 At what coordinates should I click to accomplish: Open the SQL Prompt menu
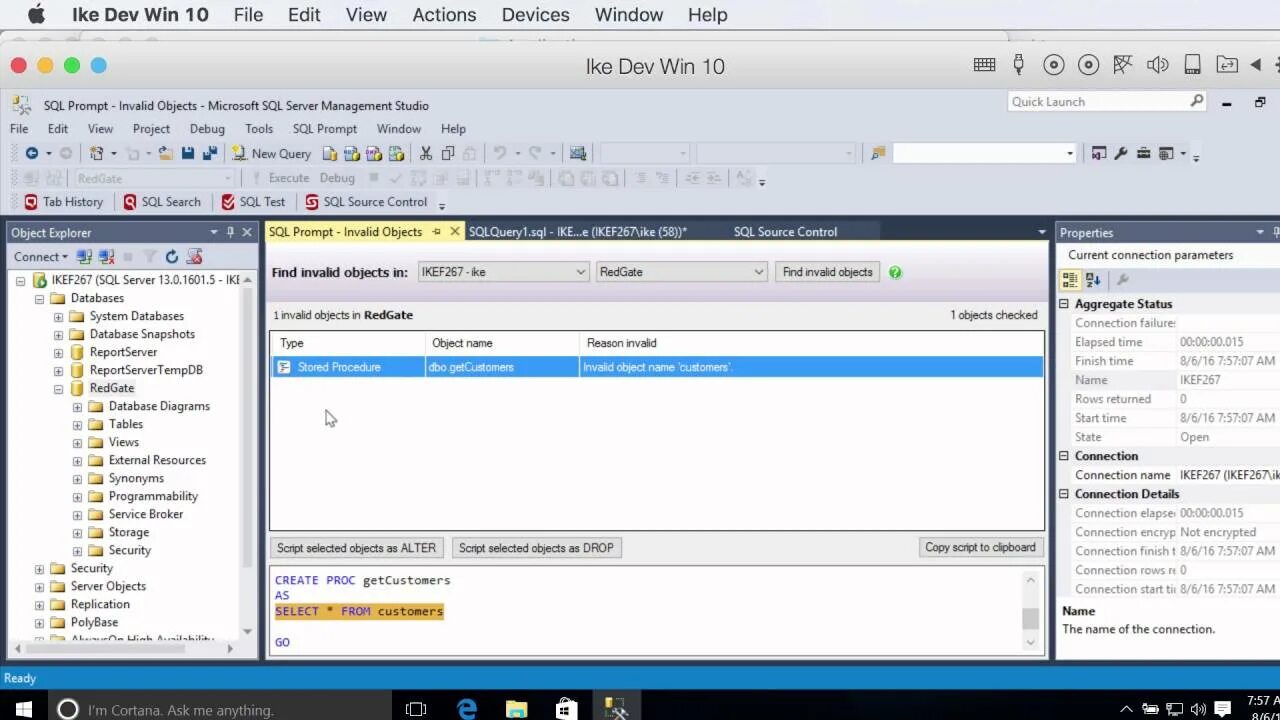pyautogui.click(x=324, y=129)
